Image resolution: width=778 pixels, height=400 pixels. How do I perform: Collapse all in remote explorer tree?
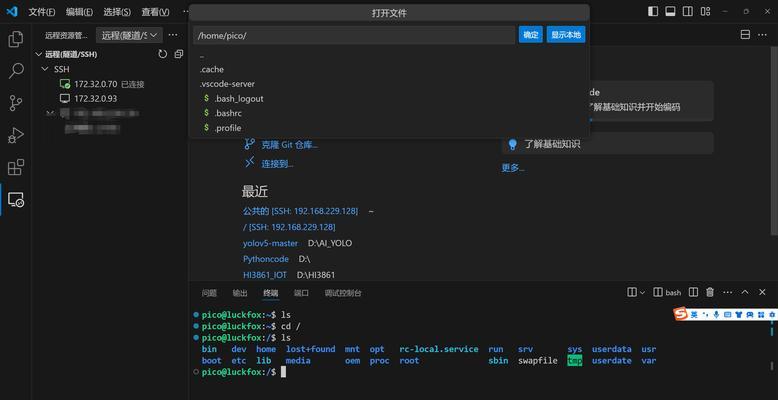tap(179, 54)
